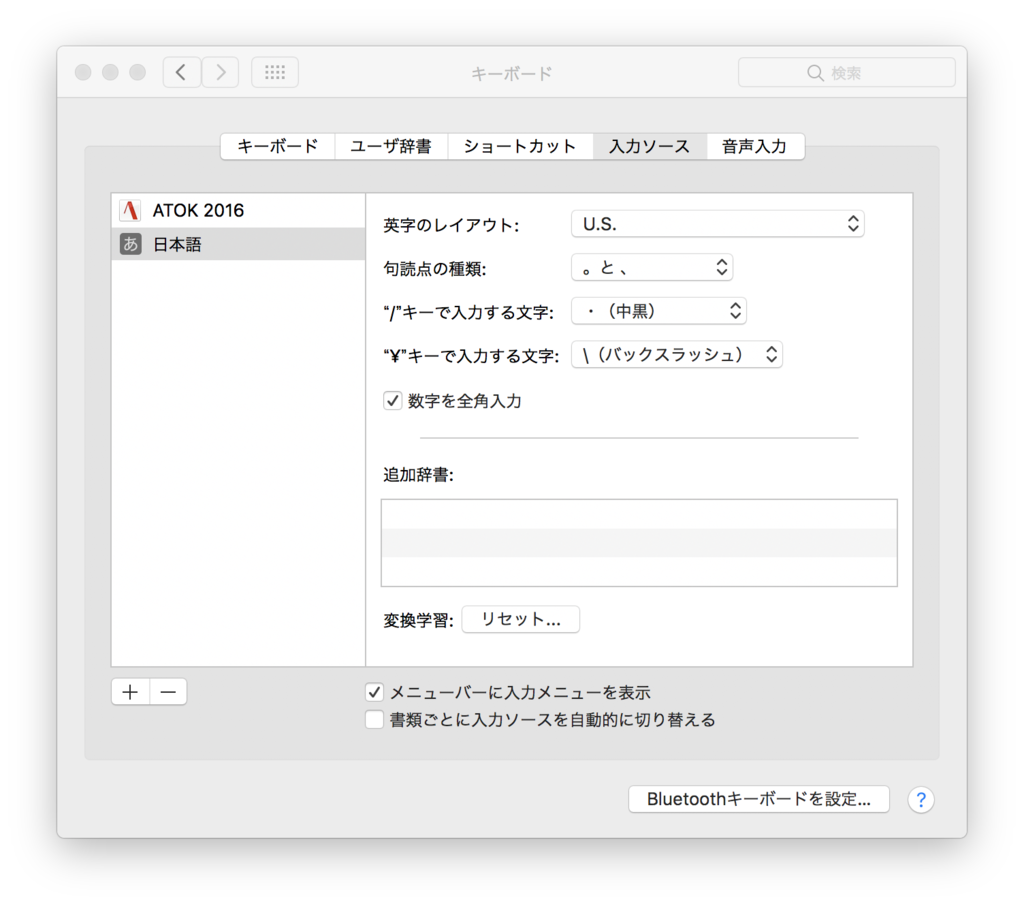1024x906 pixels.
Task: Switch to the 音声入力 tab
Action: (x=755, y=146)
